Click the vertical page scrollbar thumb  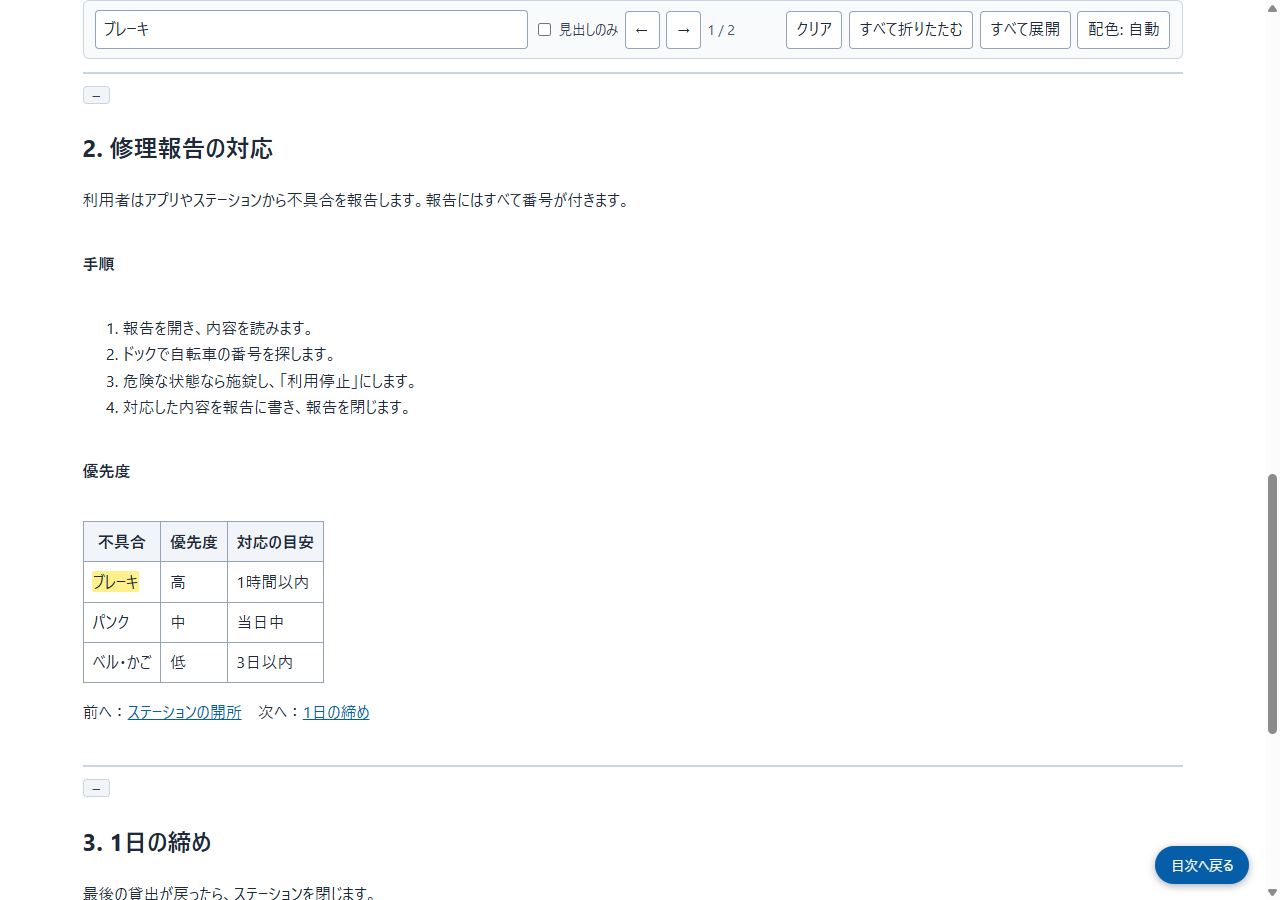coord(1273,604)
